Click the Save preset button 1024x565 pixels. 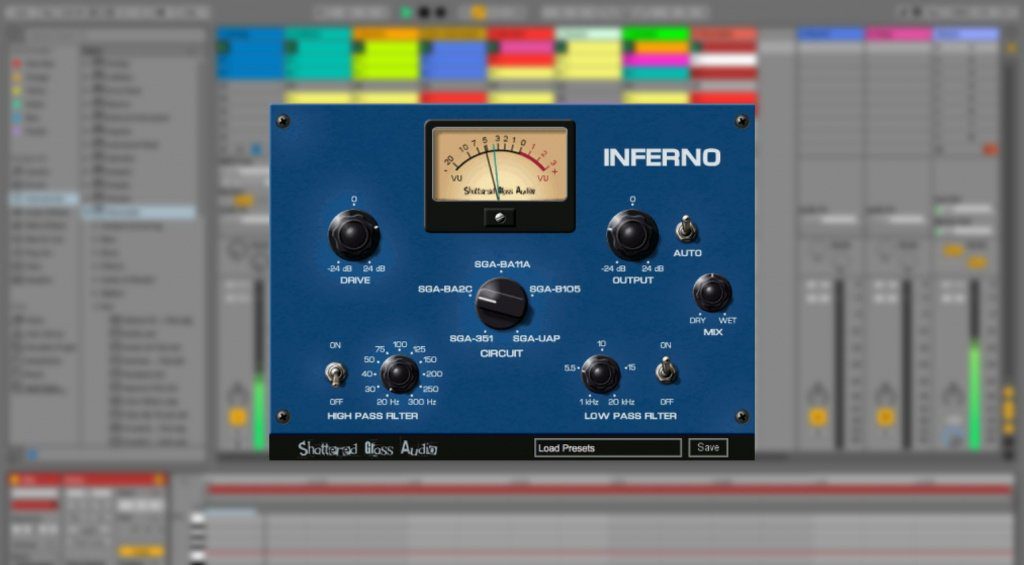click(708, 447)
